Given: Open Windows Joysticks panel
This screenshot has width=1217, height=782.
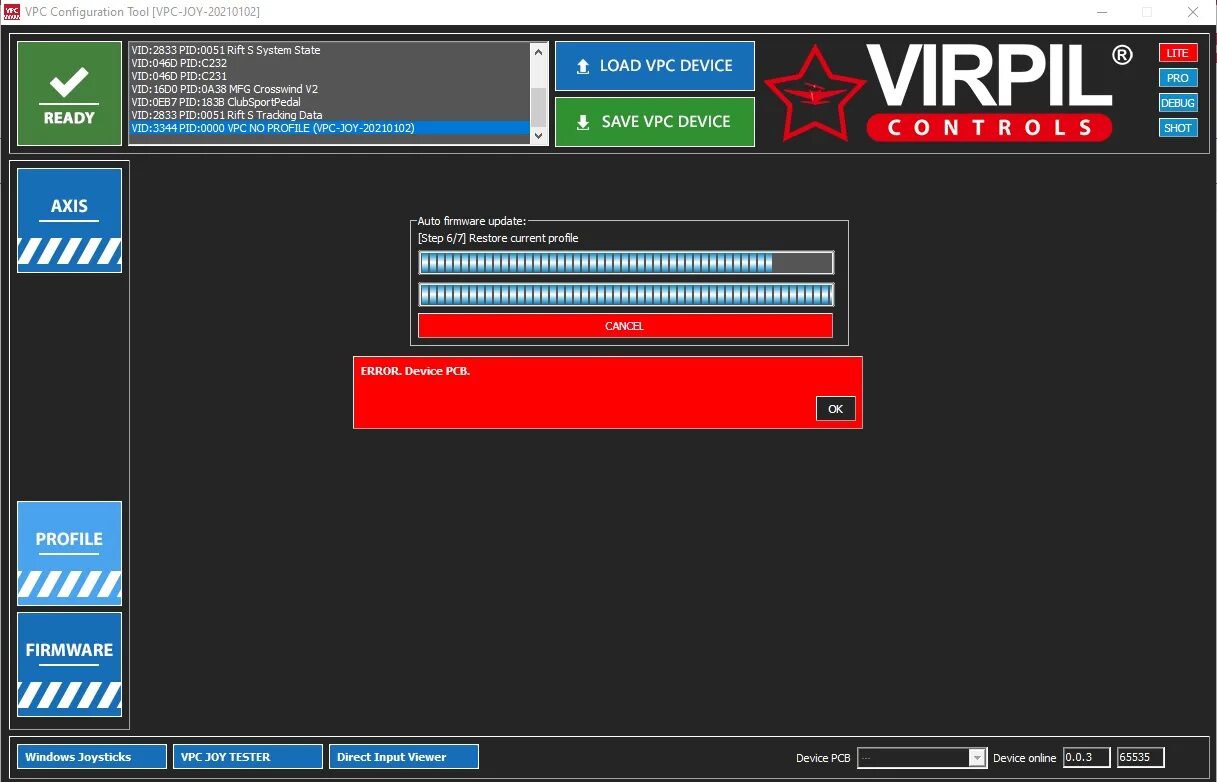Looking at the screenshot, I should coord(91,757).
